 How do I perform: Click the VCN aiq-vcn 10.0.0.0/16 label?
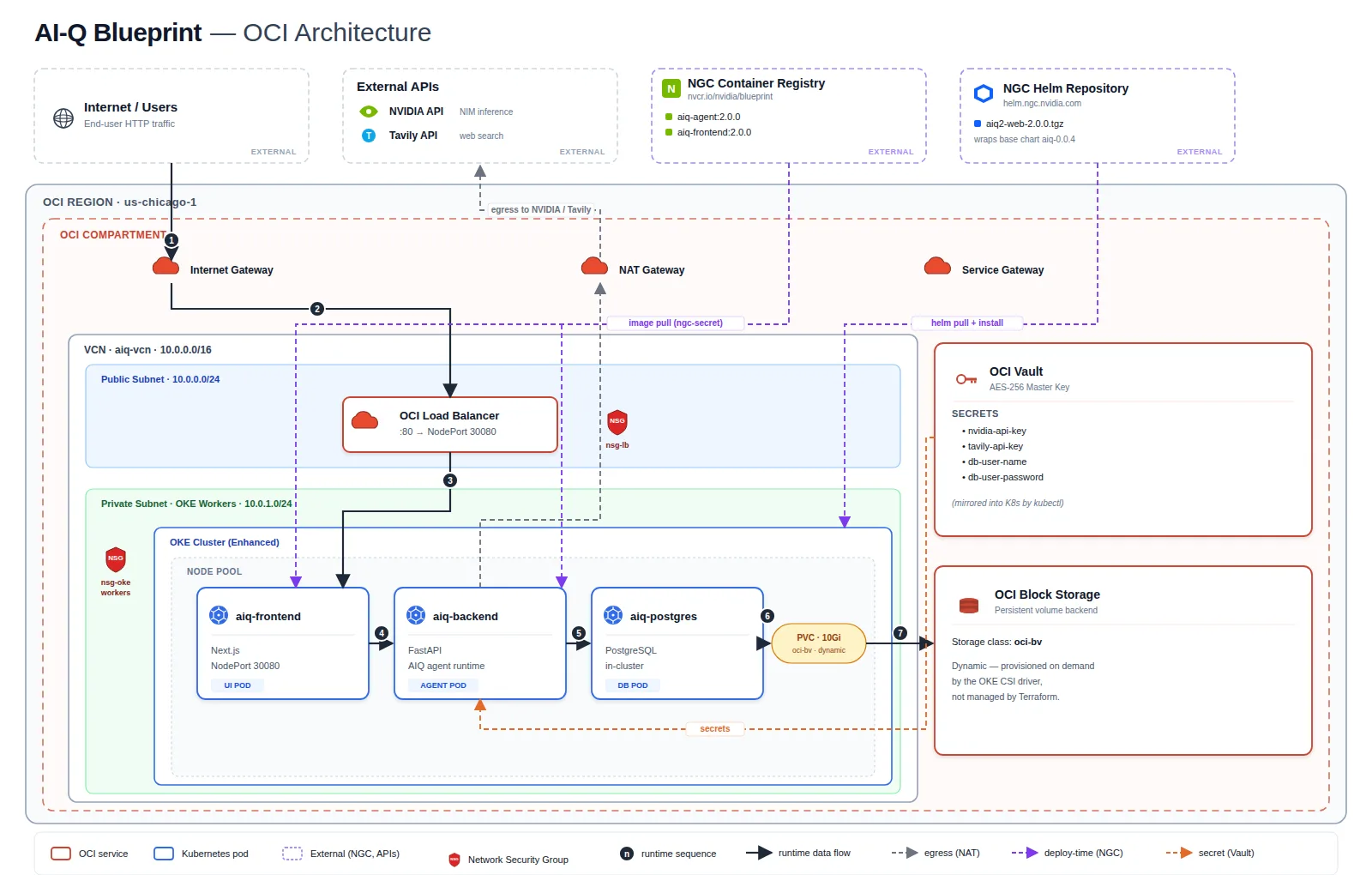point(147,350)
